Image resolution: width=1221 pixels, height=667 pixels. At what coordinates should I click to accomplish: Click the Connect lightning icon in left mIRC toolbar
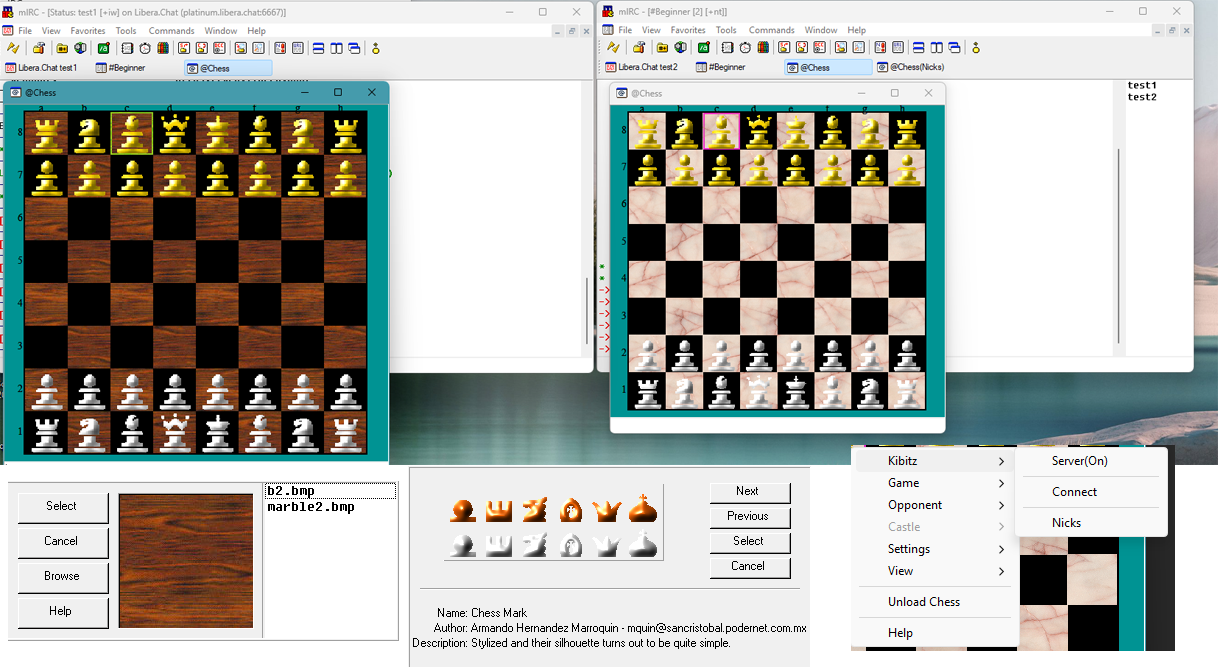13,48
